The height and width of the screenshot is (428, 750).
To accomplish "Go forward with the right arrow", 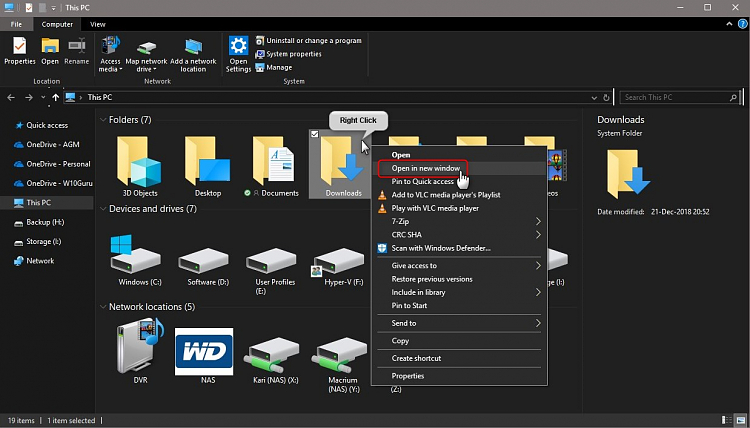I will 29,98.
